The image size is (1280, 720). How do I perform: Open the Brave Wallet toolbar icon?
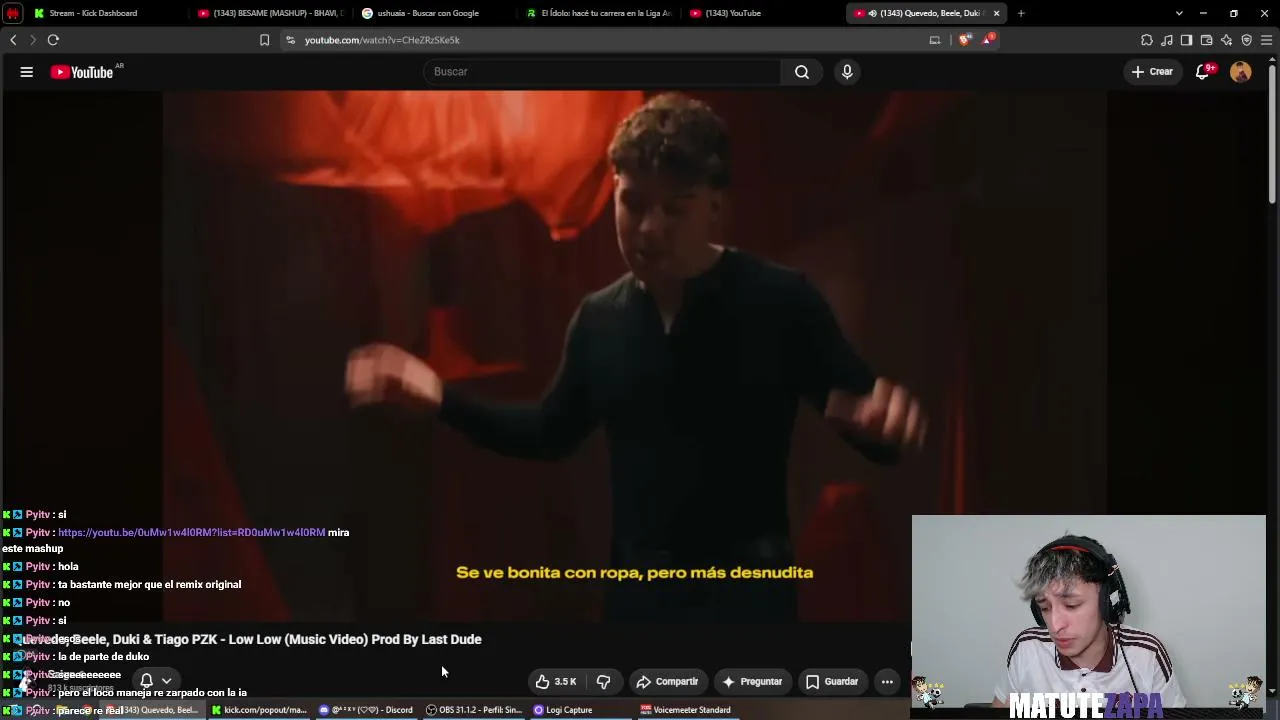[x=1207, y=40]
